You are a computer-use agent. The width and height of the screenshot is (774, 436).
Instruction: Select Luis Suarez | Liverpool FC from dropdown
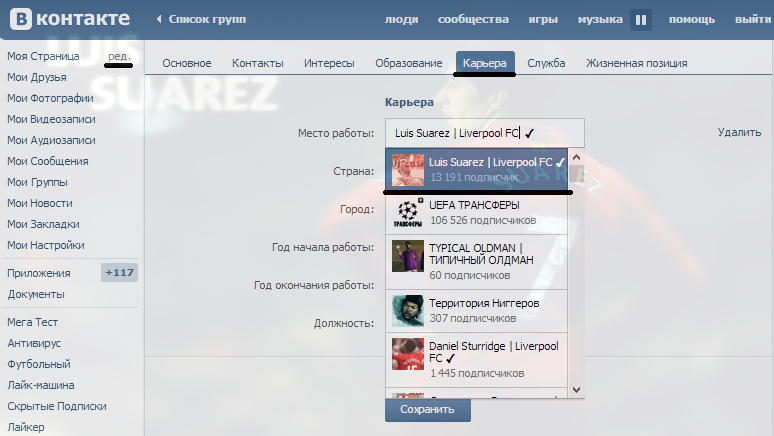[x=476, y=169]
